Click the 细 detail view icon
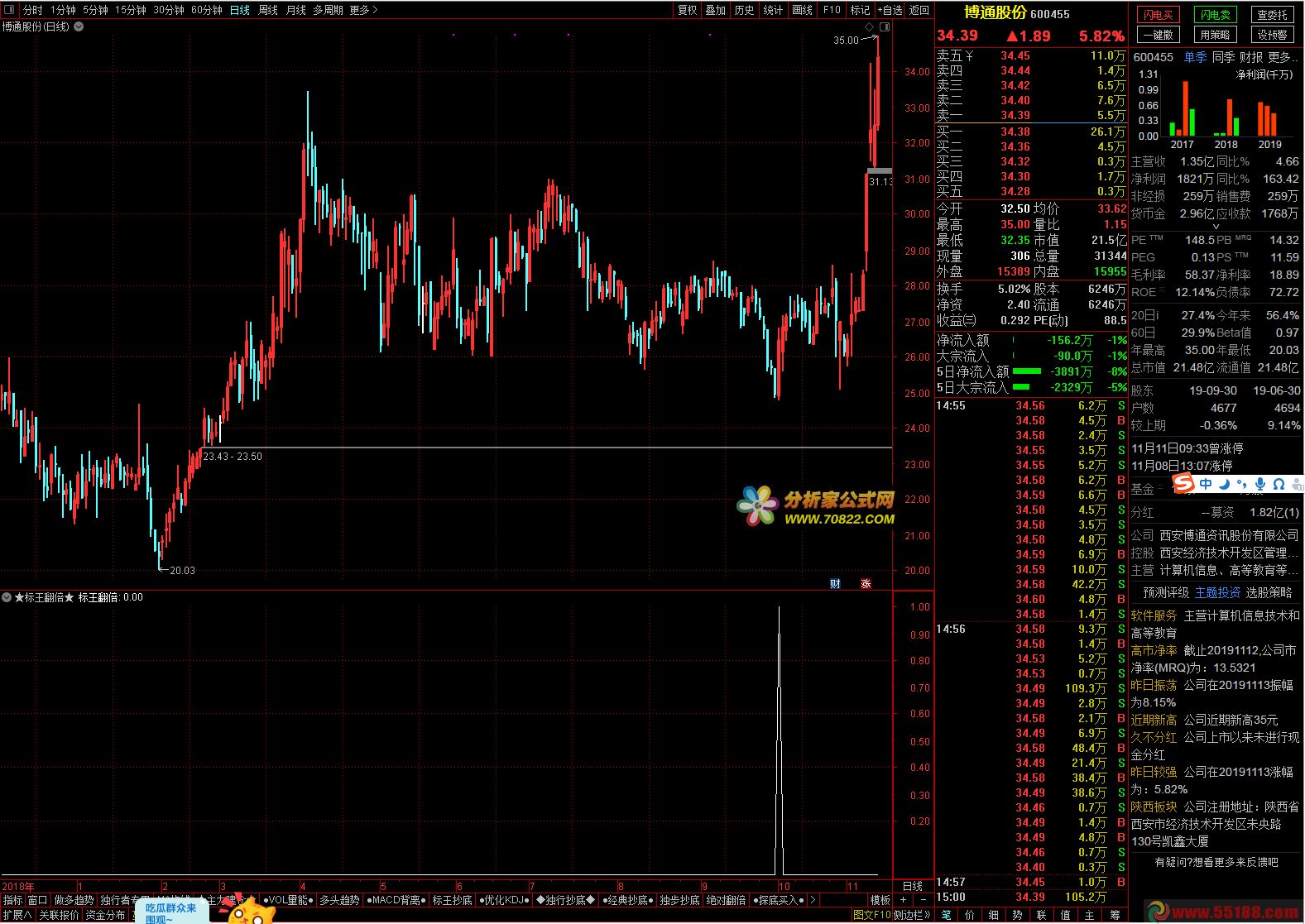 (x=994, y=915)
